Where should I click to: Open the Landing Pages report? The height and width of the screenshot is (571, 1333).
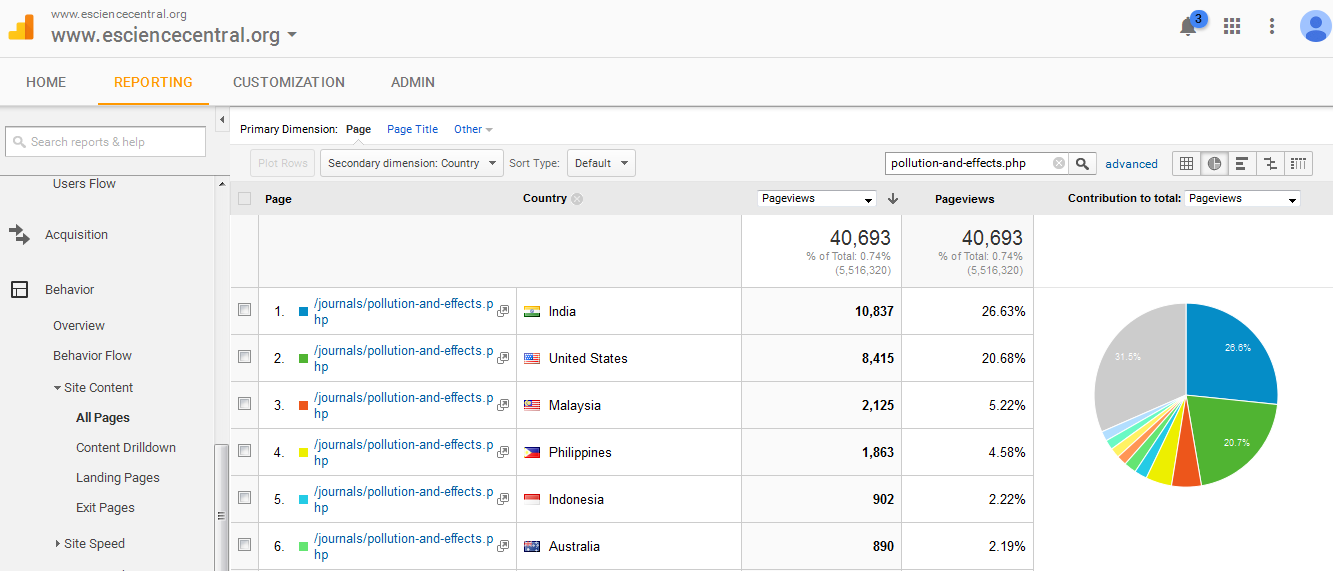pyautogui.click(x=118, y=478)
